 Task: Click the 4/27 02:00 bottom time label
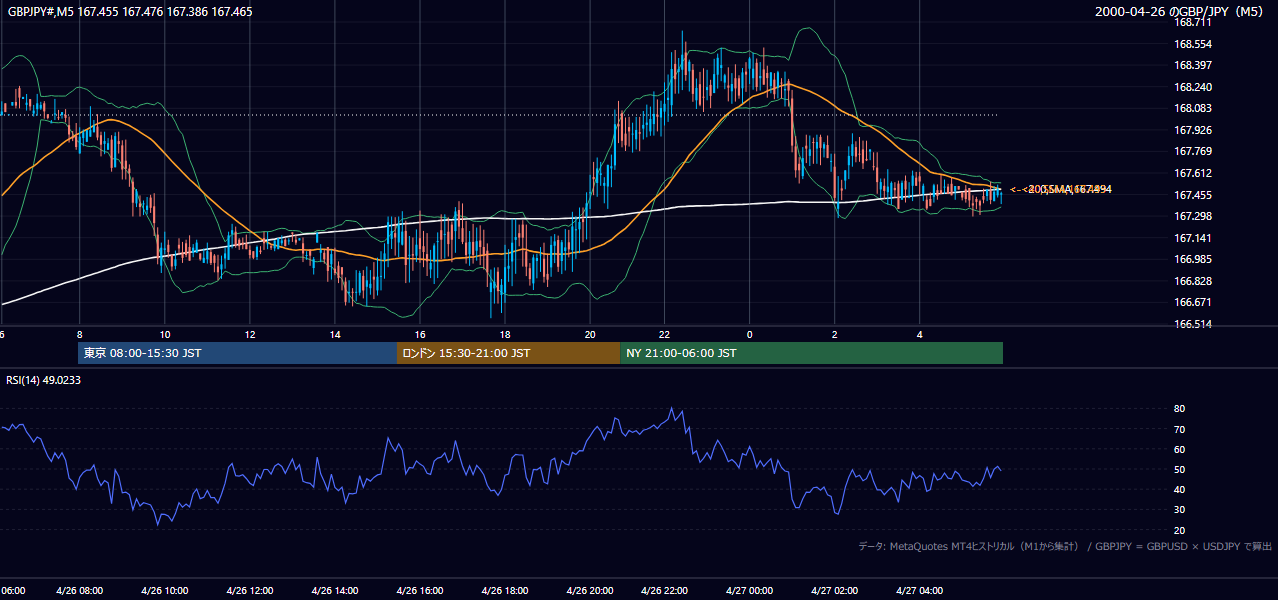835,590
